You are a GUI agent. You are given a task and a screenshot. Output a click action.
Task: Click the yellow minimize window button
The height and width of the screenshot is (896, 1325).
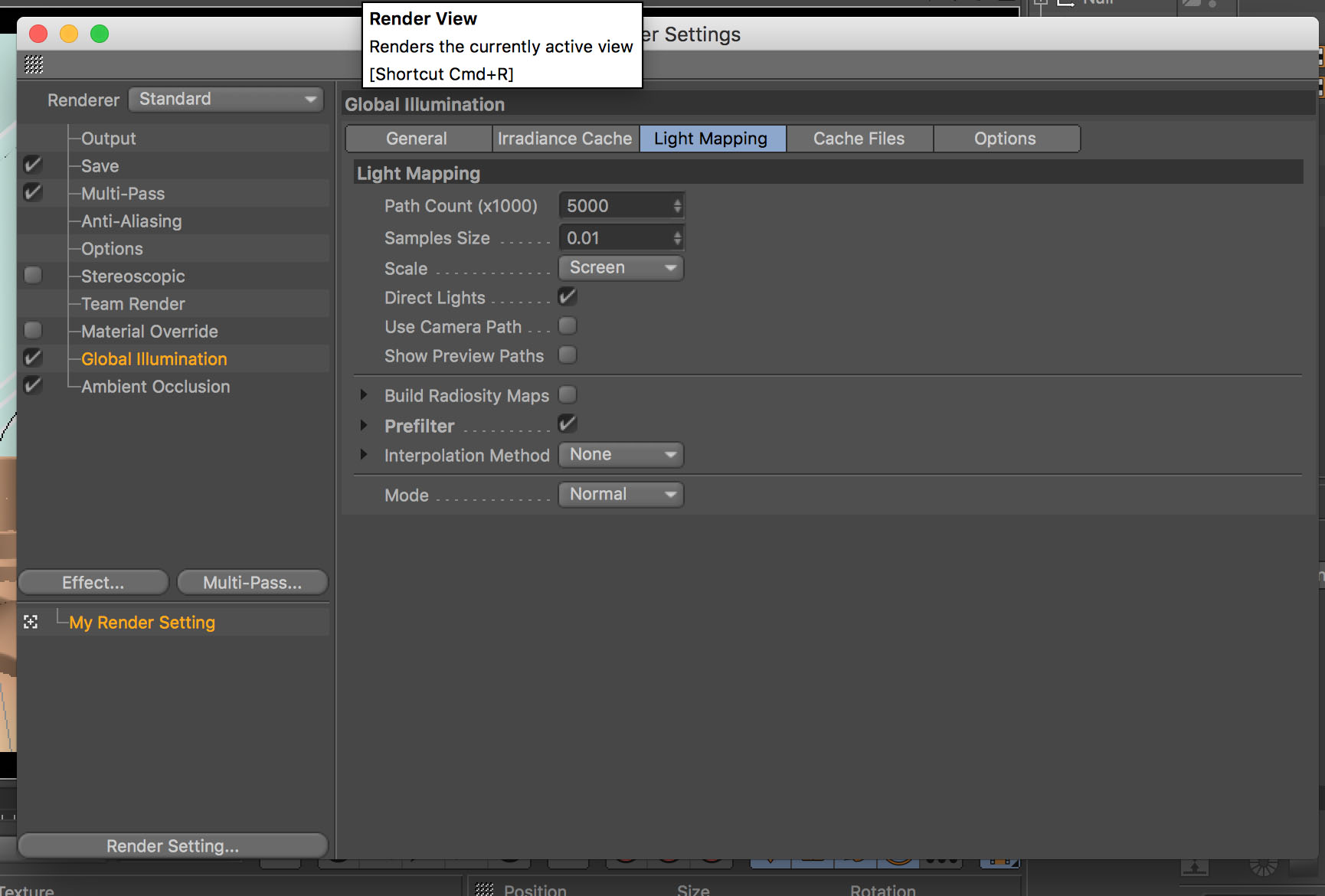69,34
